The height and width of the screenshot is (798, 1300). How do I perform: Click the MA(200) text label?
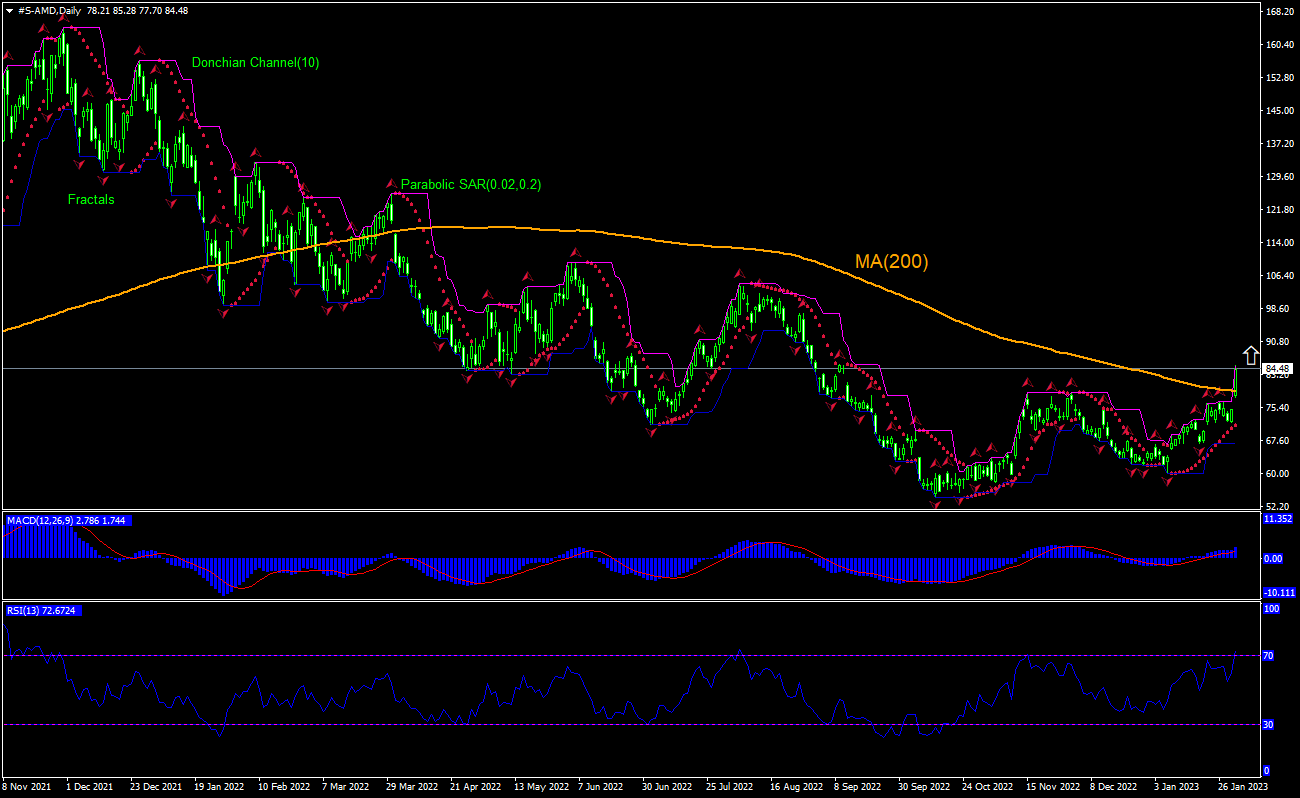click(x=889, y=263)
